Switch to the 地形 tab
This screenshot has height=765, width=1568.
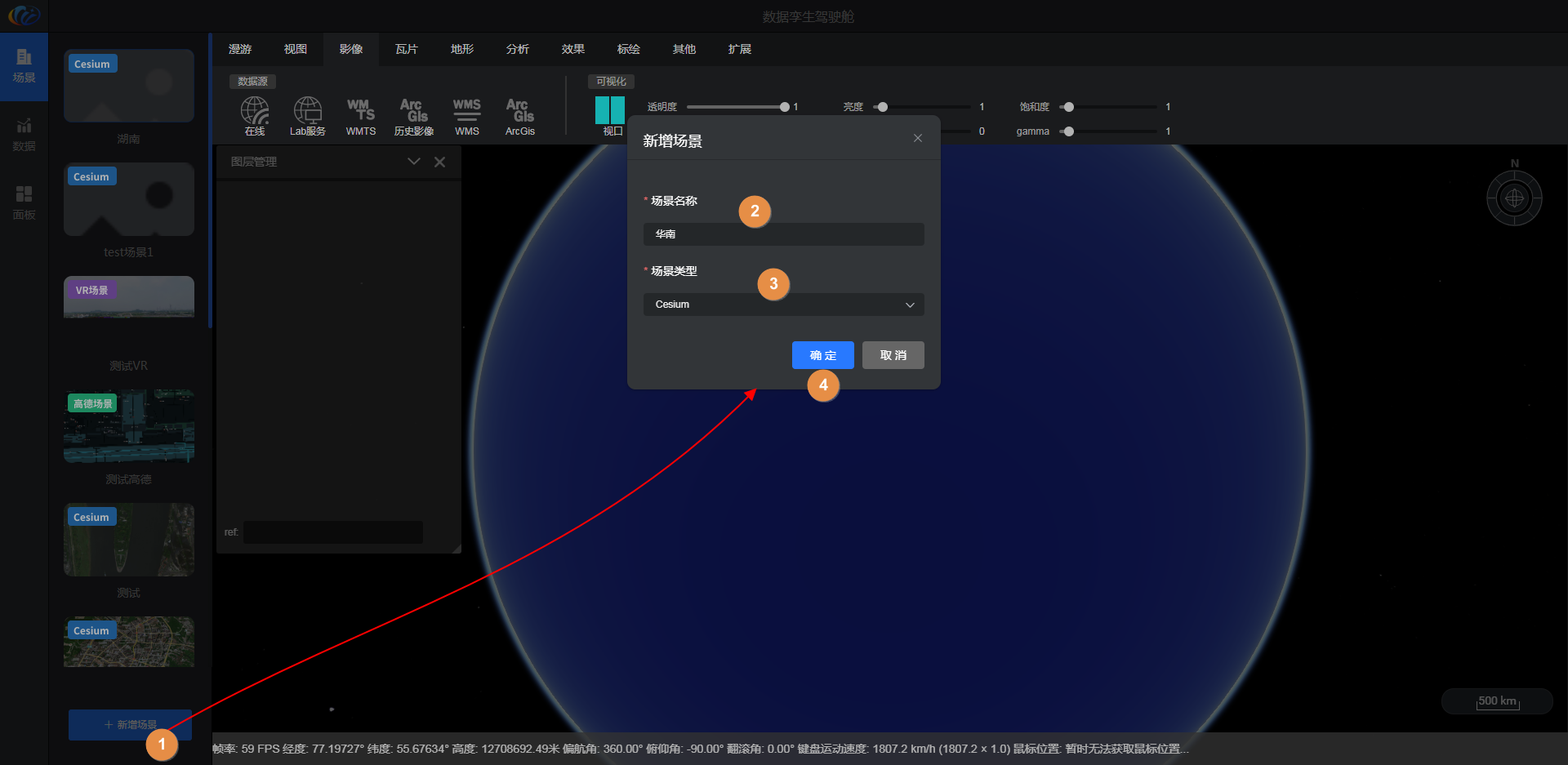(x=462, y=49)
